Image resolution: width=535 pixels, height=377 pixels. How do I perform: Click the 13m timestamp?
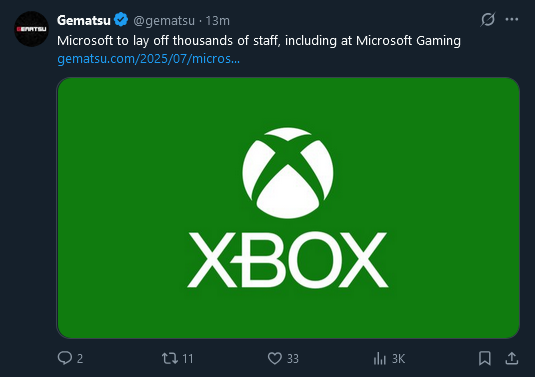coord(218,21)
